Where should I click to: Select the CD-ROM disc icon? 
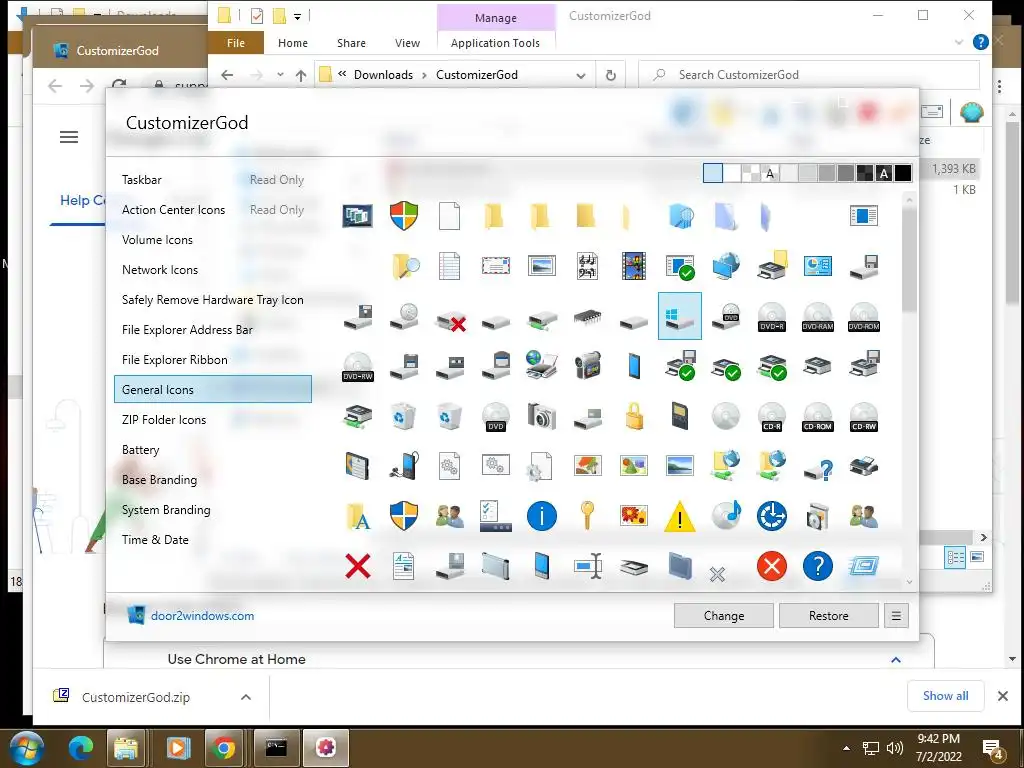[818, 417]
